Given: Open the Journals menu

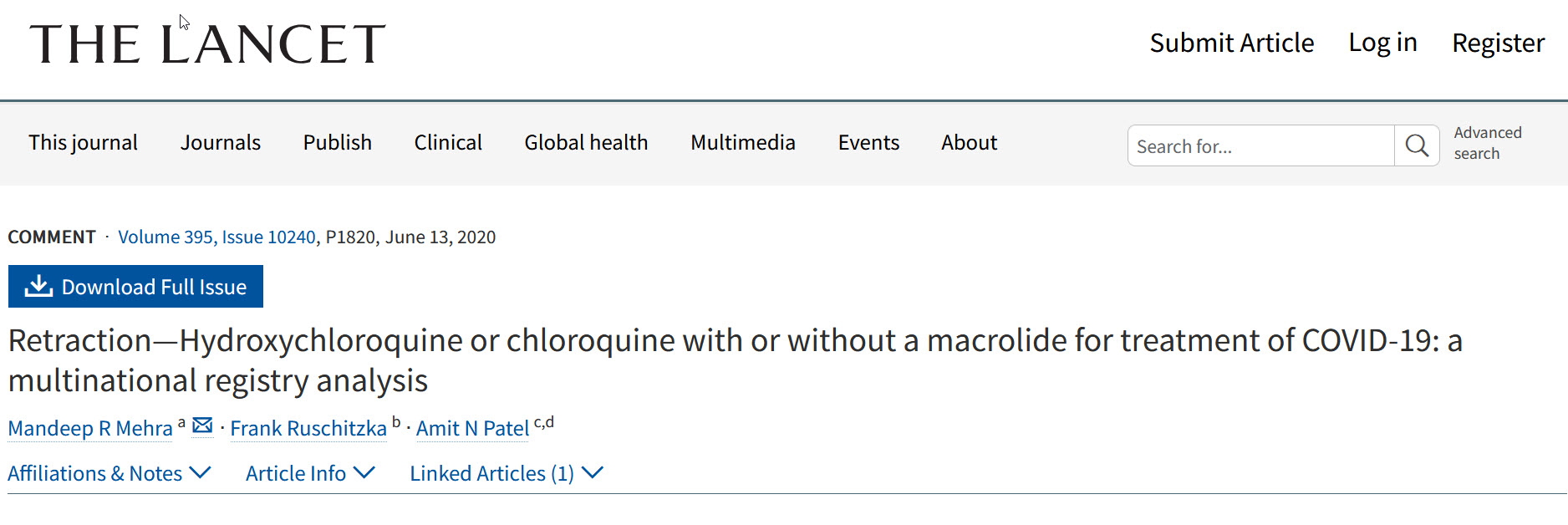Looking at the screenshot, I should (x=221, y=143).
